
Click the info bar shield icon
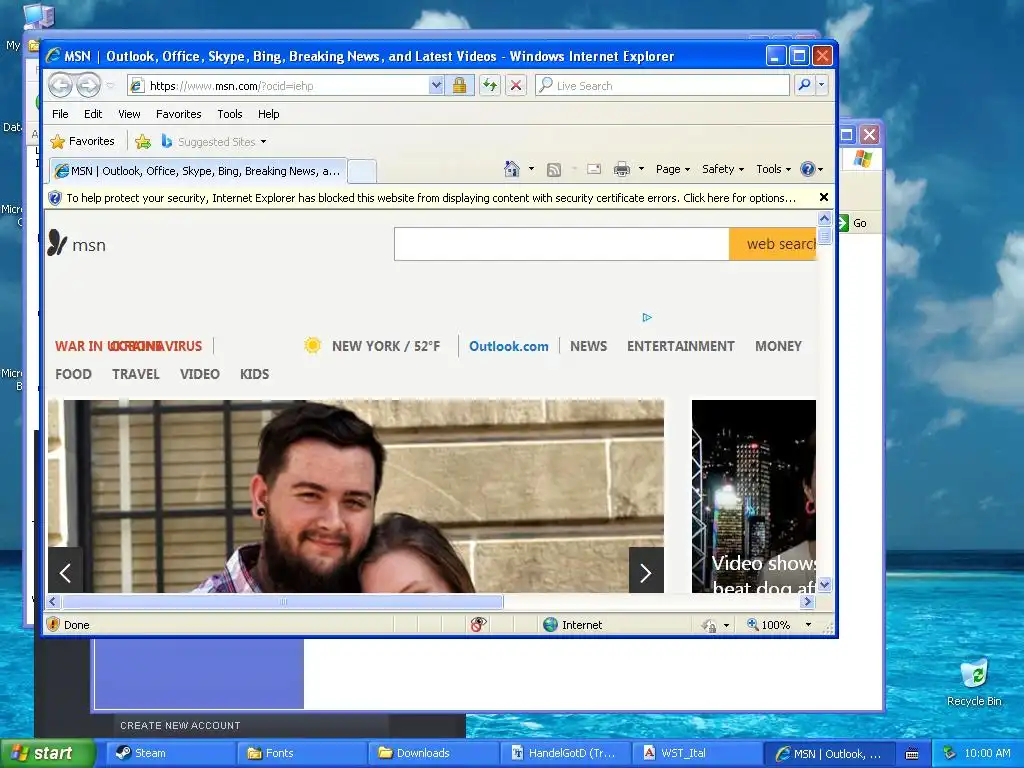(55, 198)
